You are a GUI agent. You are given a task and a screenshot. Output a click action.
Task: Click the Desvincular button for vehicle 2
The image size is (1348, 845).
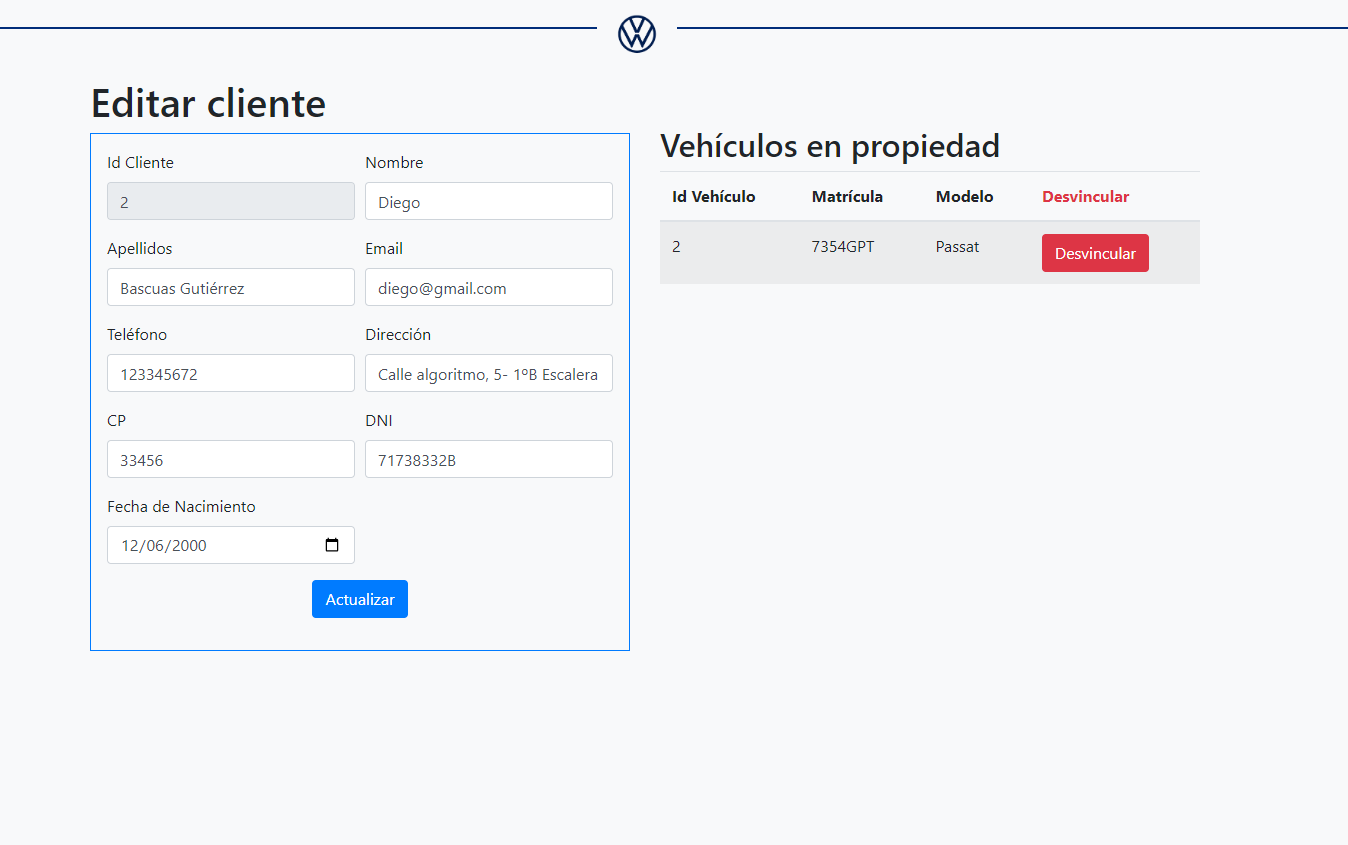(1095, 252)
